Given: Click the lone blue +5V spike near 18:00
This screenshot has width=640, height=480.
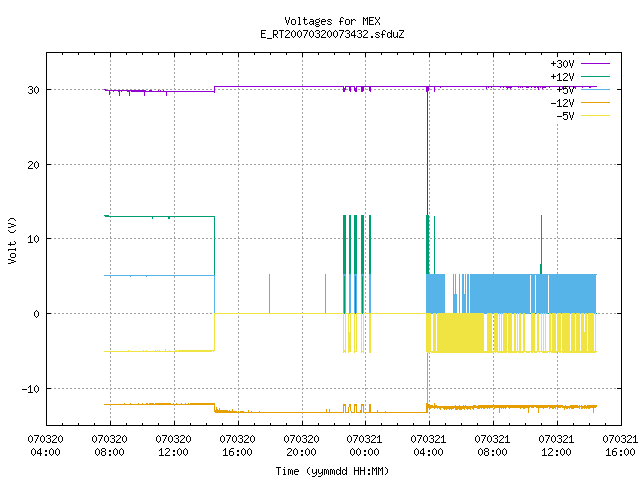Looking at the screenshot, I should 269,294.
